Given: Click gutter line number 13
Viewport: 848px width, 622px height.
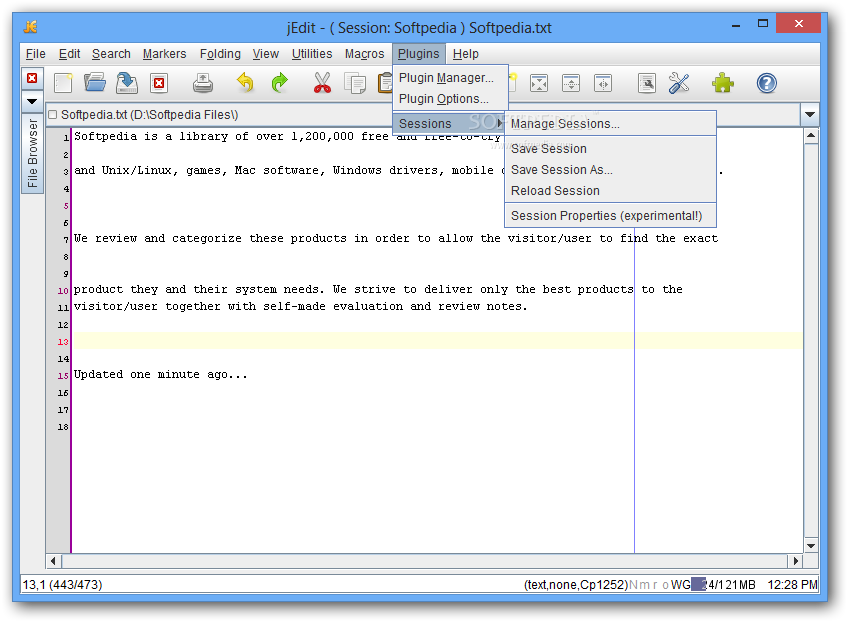Looking at the screenshot, I should (x=63, y=342).
